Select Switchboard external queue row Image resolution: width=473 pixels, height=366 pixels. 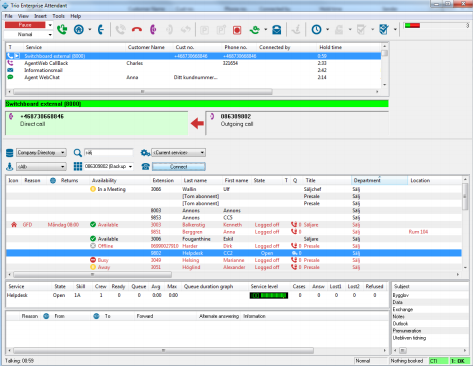click(193, 56)
